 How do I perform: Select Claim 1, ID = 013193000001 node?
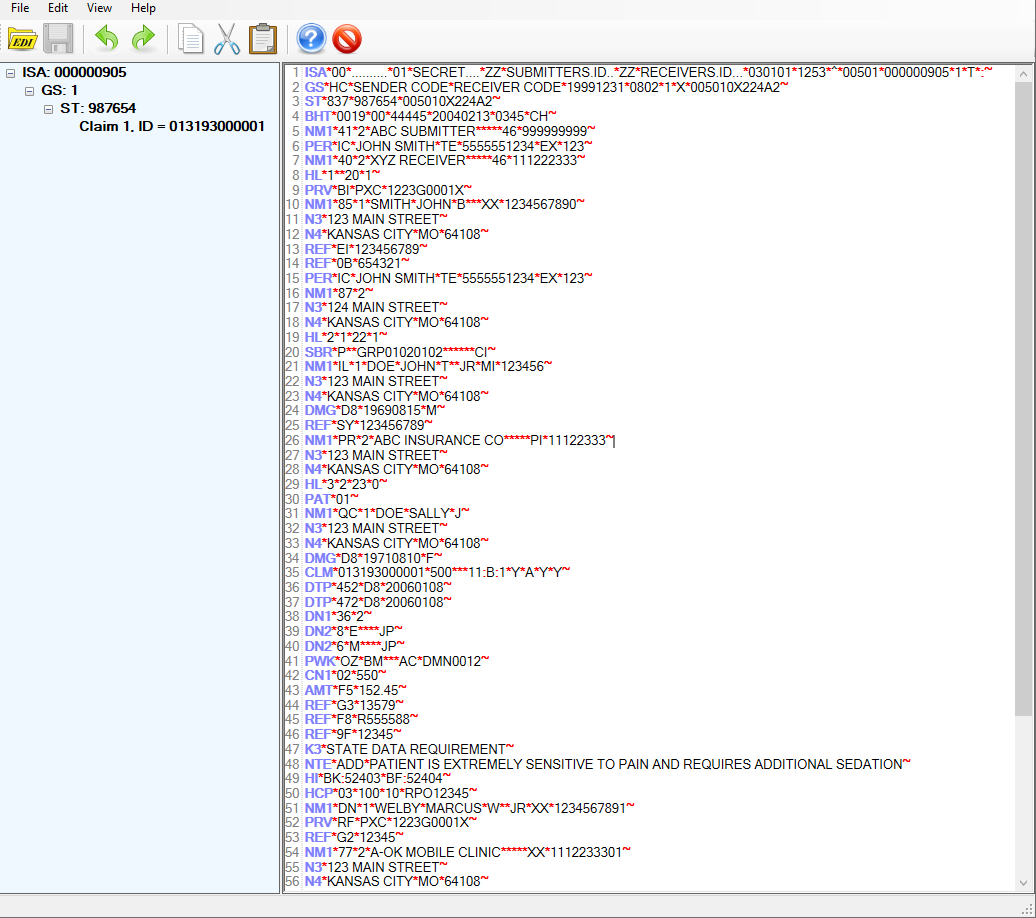click(x=172, y=126)
